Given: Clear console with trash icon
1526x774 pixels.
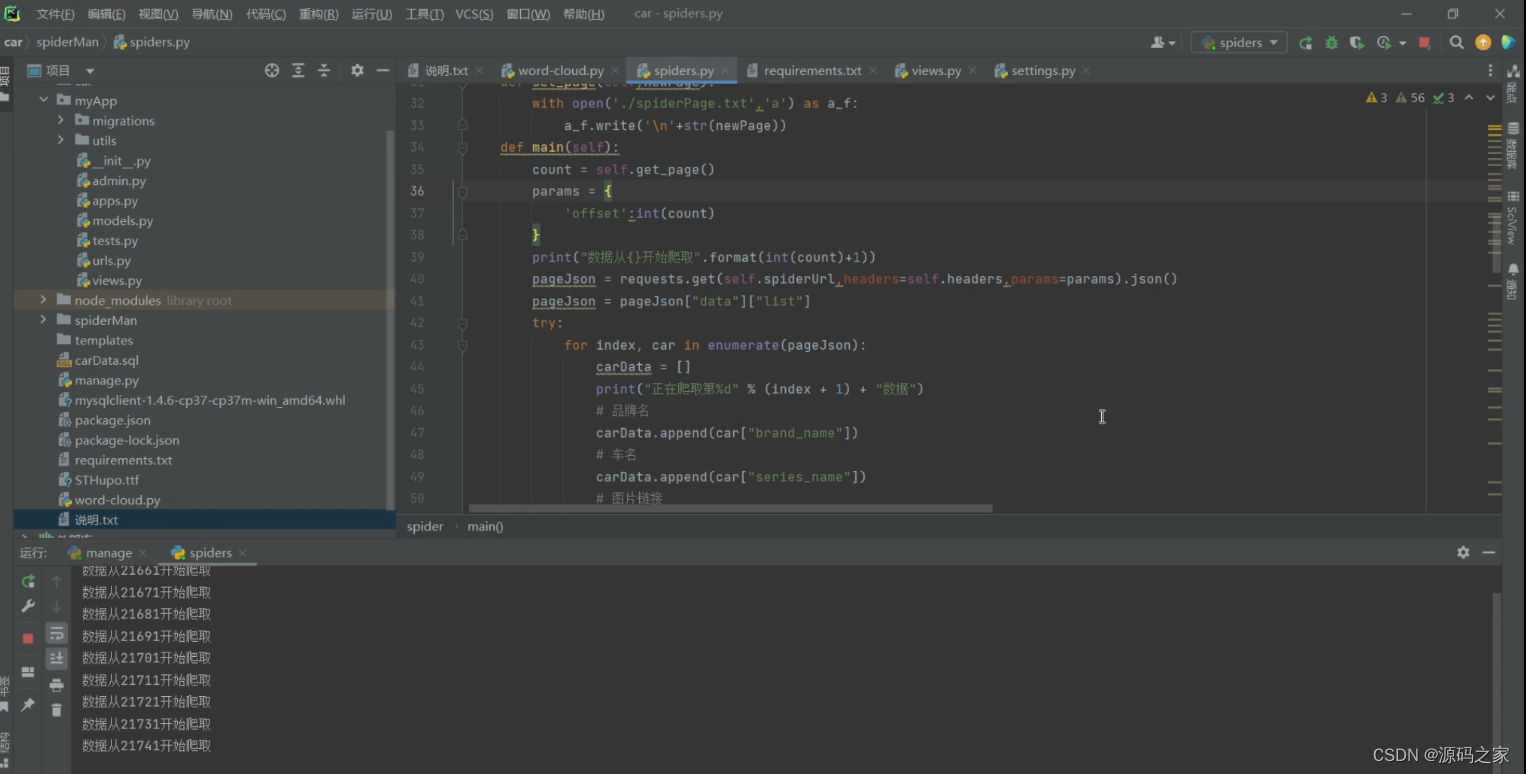Looking at the screenshot, I should pos(57,710).
